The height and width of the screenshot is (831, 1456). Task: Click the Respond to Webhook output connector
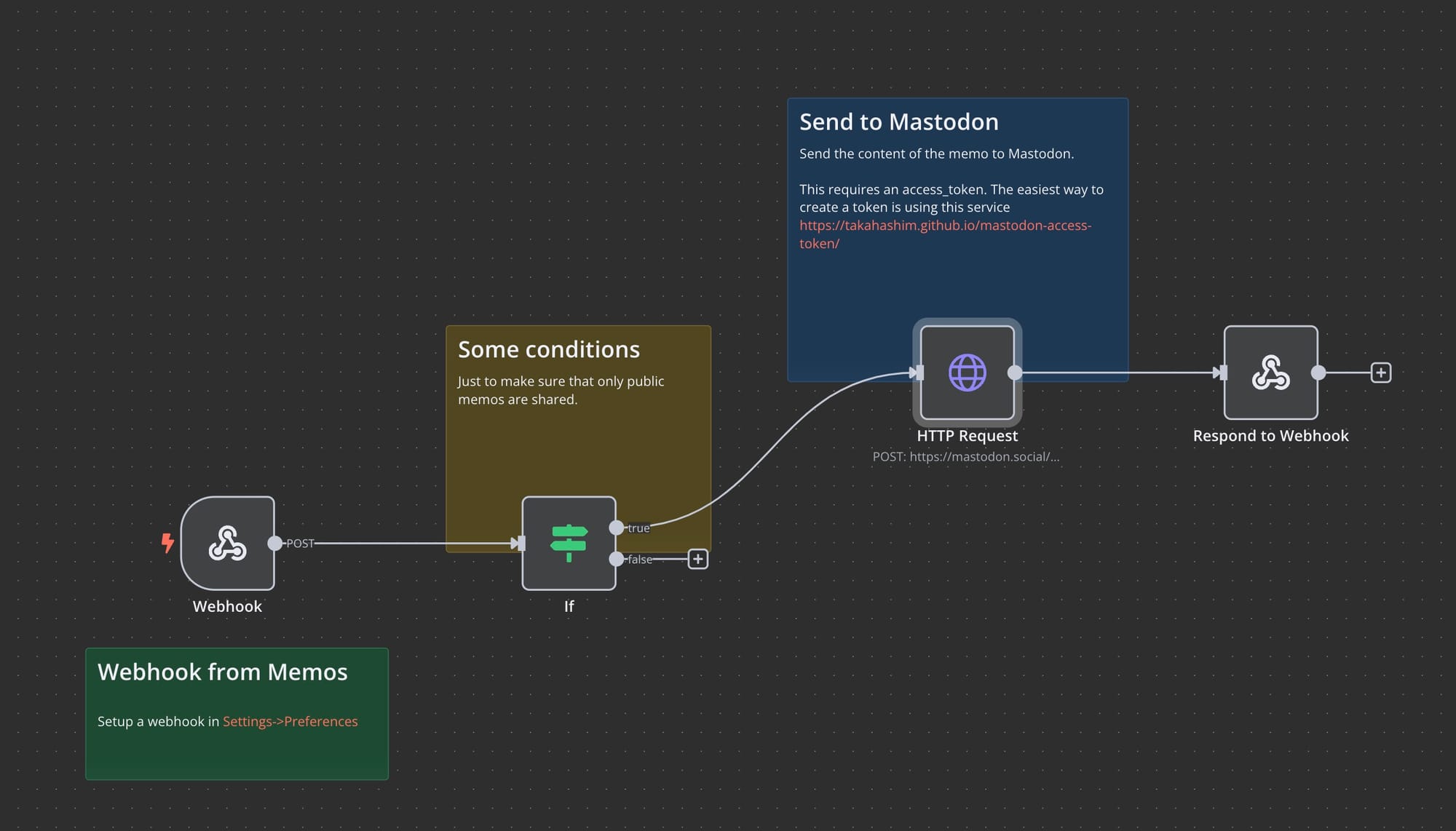1318,373
